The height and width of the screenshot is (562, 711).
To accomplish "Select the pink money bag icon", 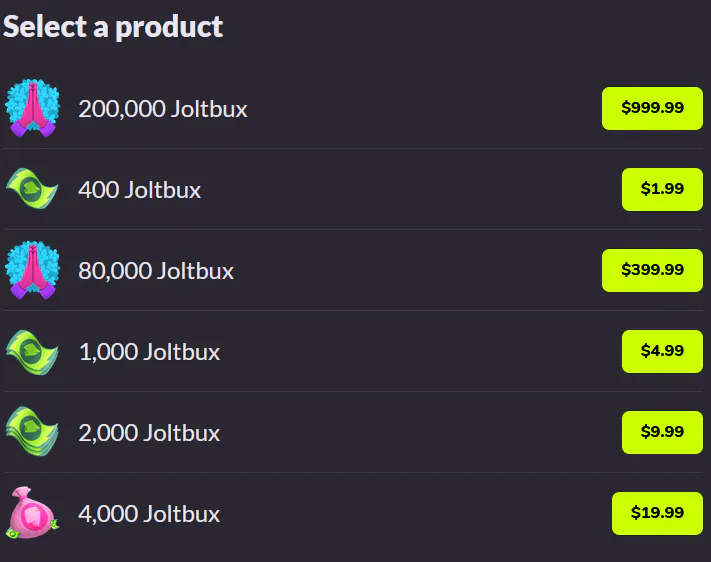I will coord(32,513).
